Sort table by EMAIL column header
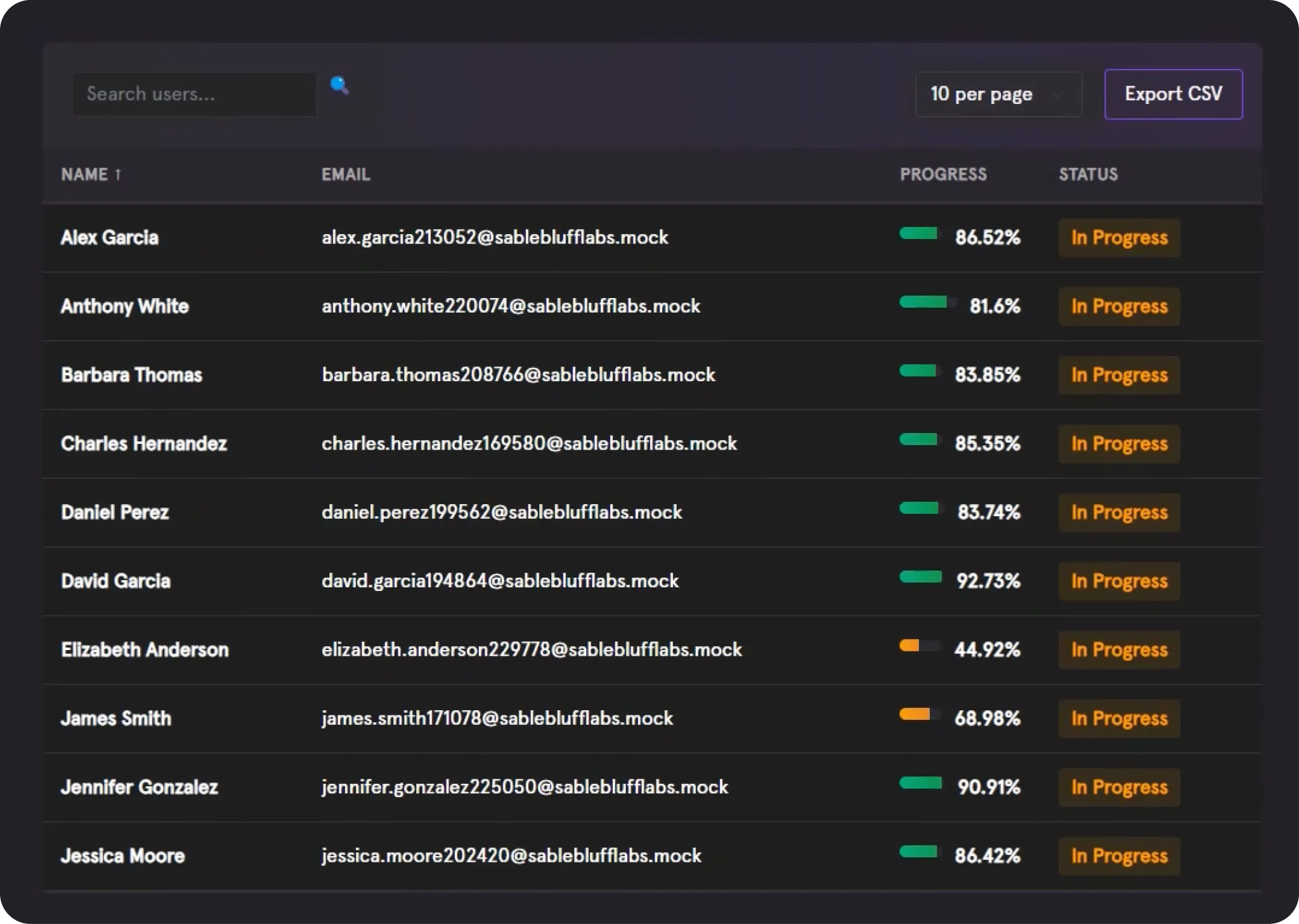The height and width of the screenshot is (924, 1299). pos(346,174)
